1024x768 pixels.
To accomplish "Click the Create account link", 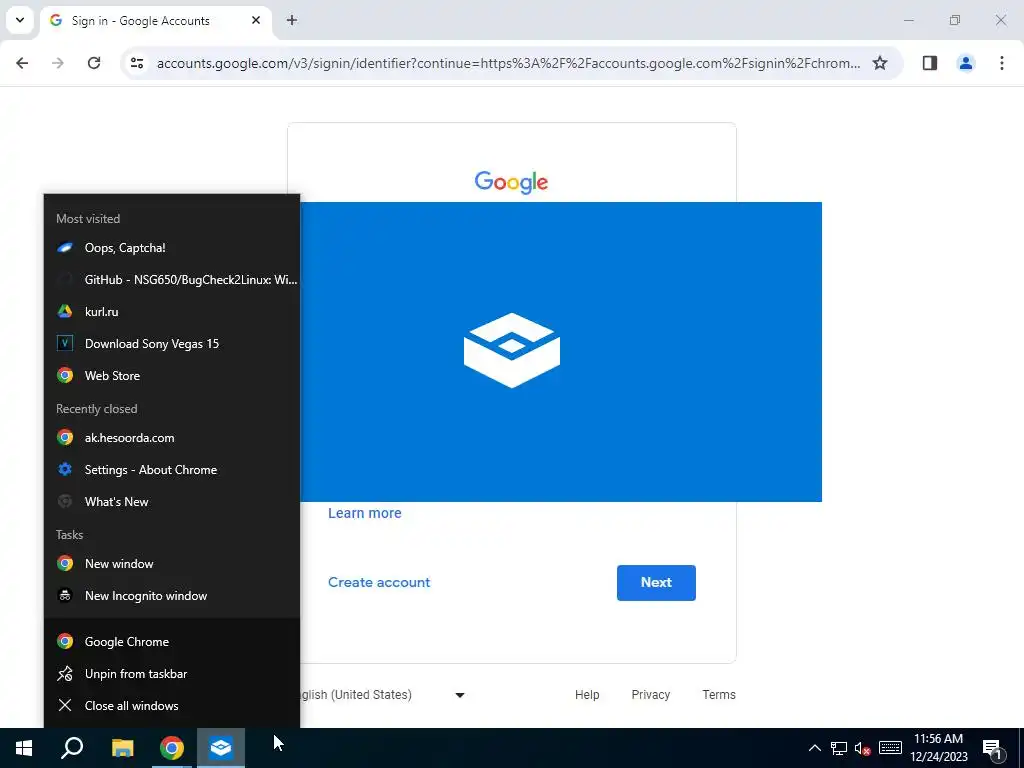I will tap(379, 582).
